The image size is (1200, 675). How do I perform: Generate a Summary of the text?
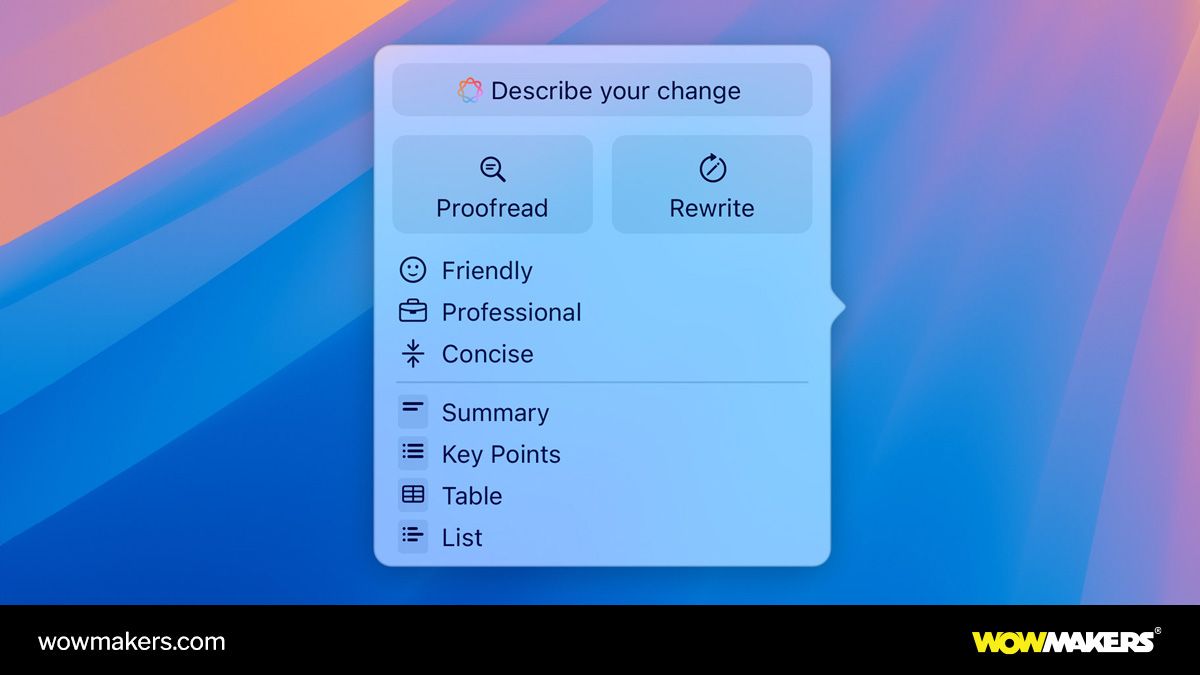(495, 412)
